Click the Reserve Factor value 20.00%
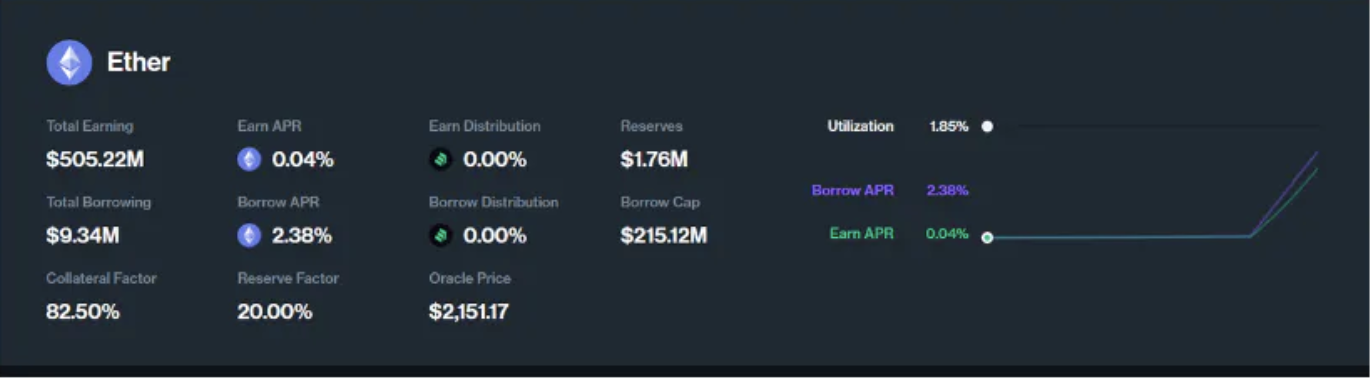1370x378 pixels. pos(275,311)
